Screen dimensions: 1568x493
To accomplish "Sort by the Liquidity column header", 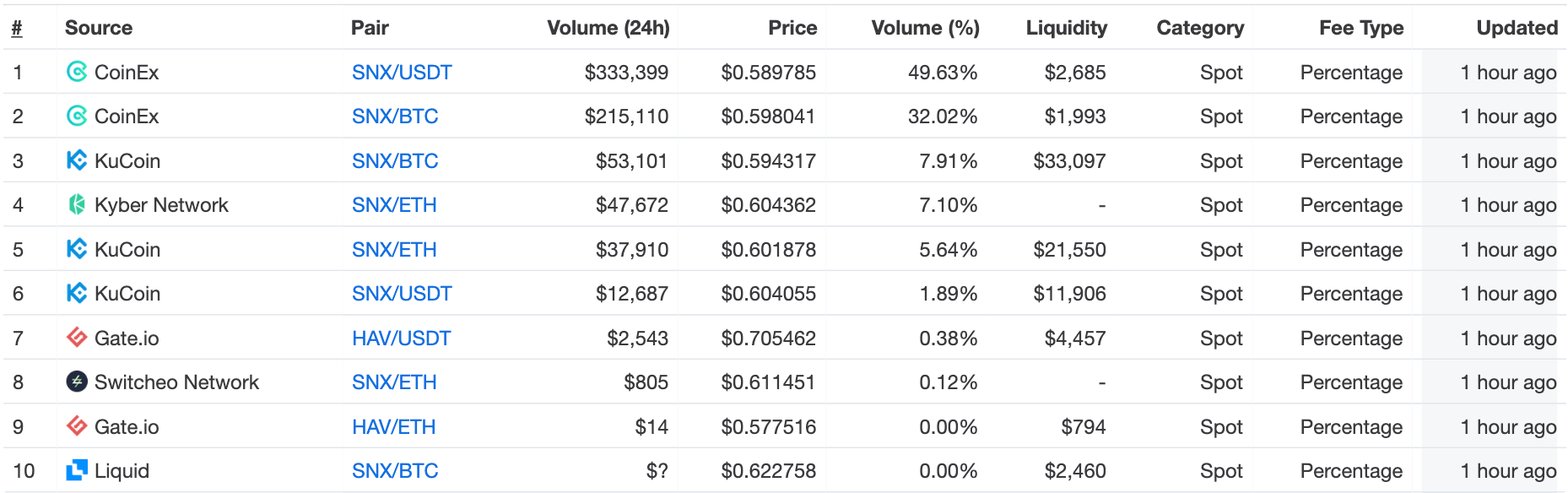I will point(1066,28).
